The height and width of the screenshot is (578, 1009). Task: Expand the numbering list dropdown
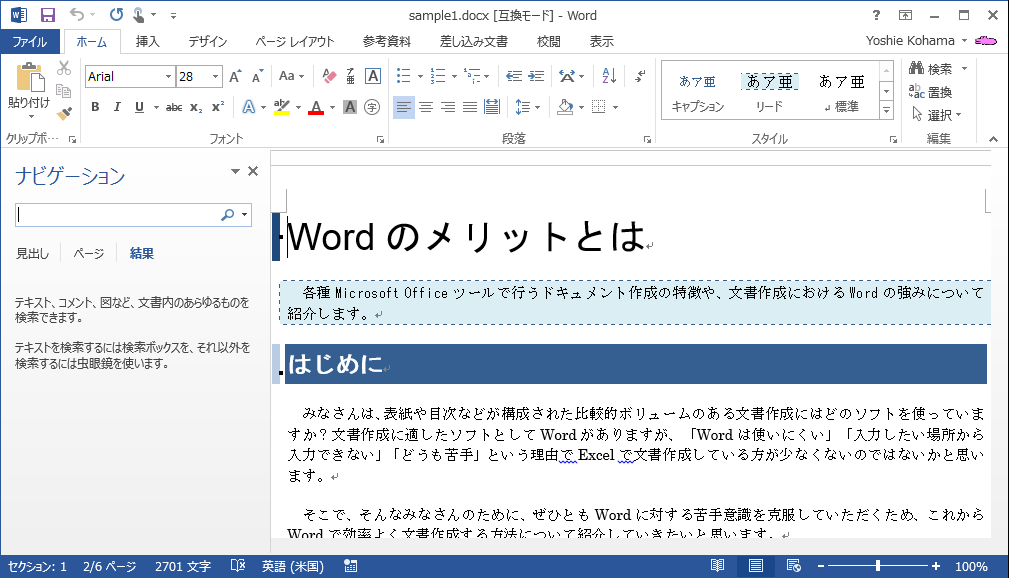[454, 77]
